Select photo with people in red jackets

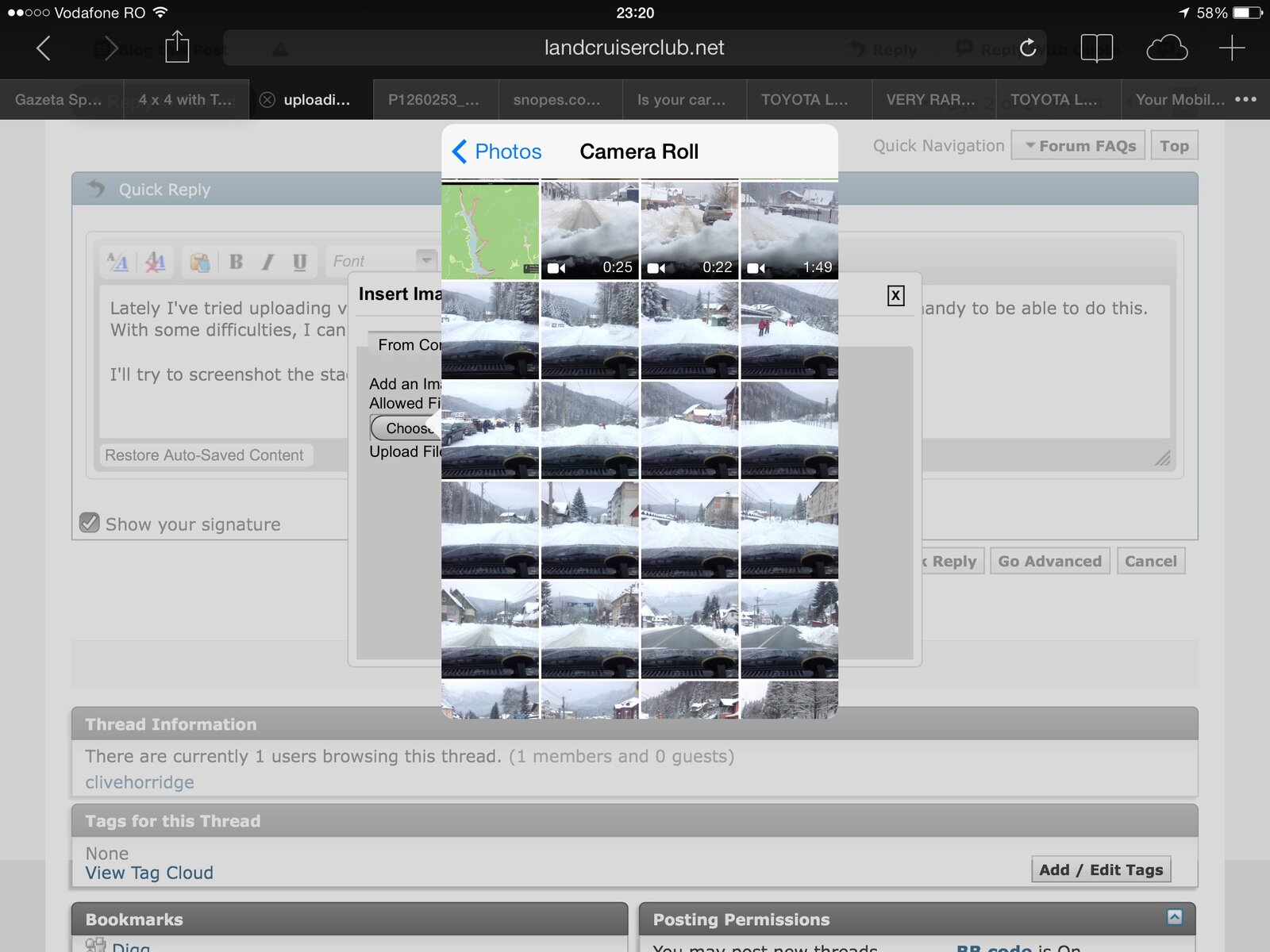(x=789, y=330)
